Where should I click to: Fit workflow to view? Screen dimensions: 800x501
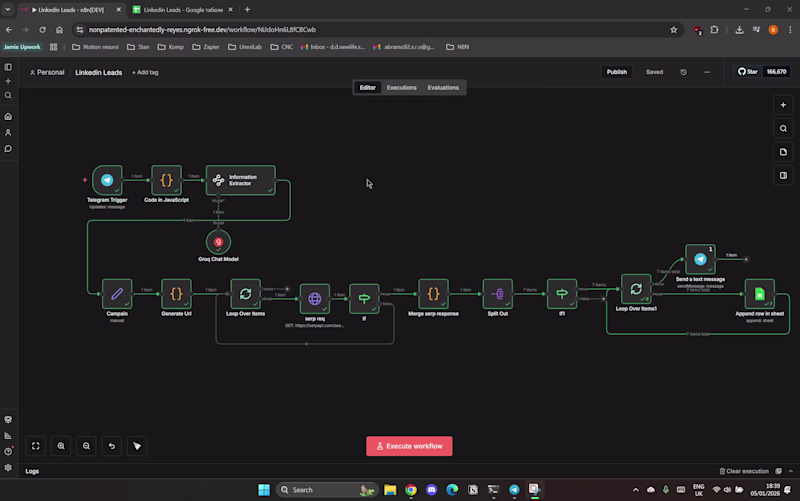pos(36,446)
